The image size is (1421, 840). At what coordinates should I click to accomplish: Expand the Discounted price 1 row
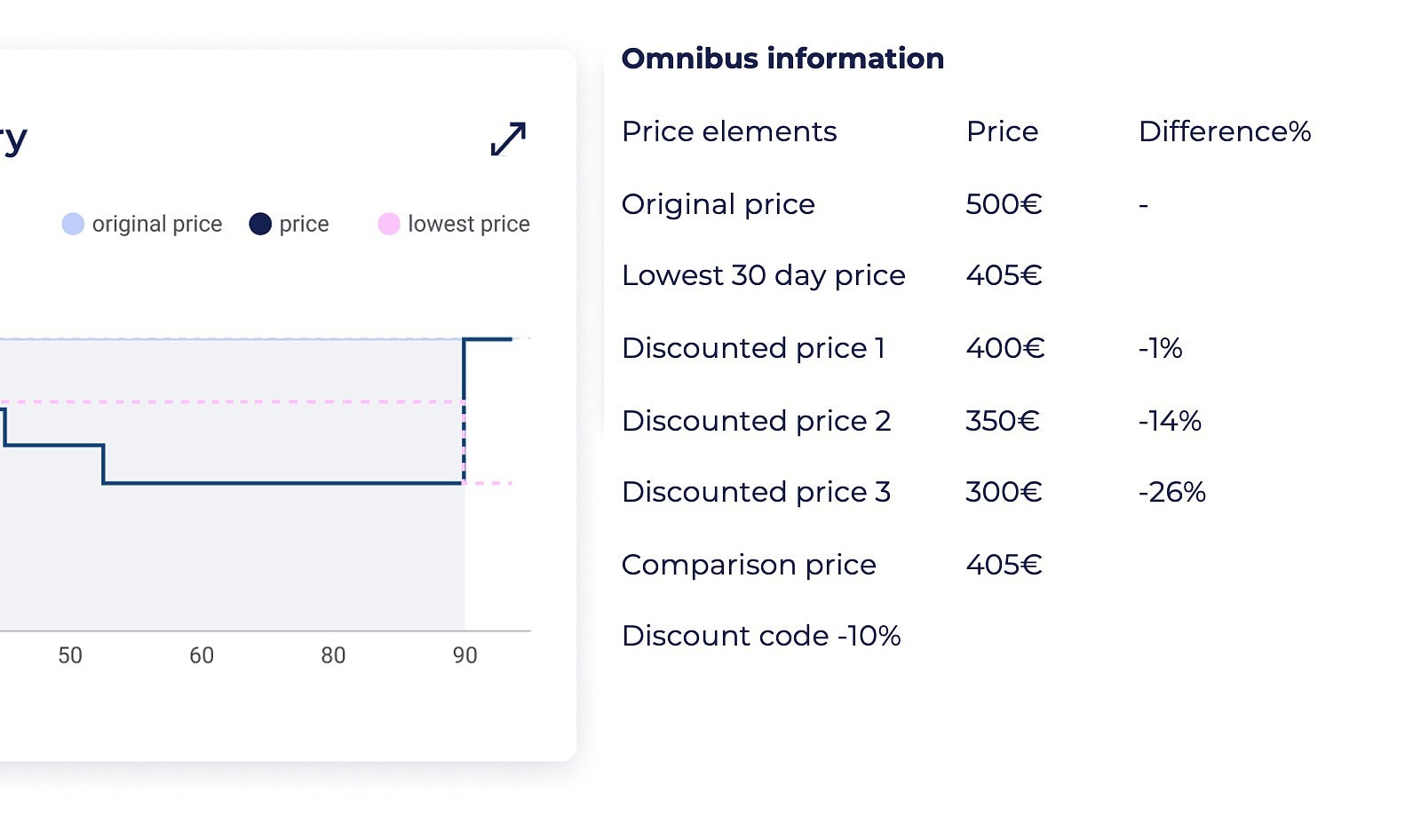pos(754,348)
